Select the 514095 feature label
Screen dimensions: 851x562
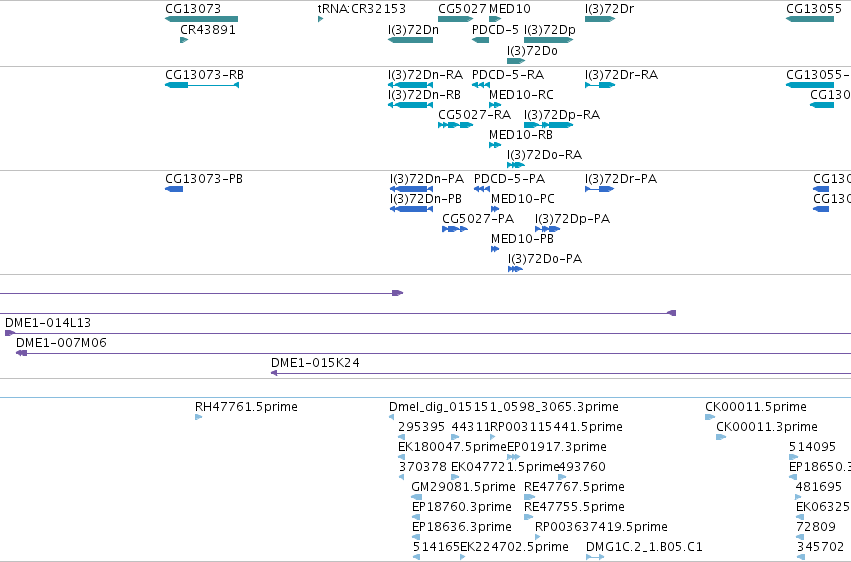(x=812, y=447)
